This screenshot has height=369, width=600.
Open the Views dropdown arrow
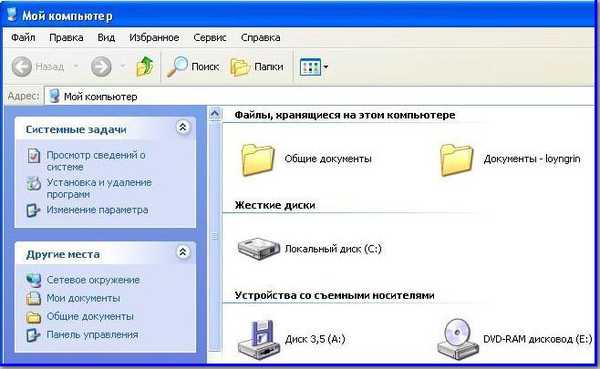click(326, 67)
